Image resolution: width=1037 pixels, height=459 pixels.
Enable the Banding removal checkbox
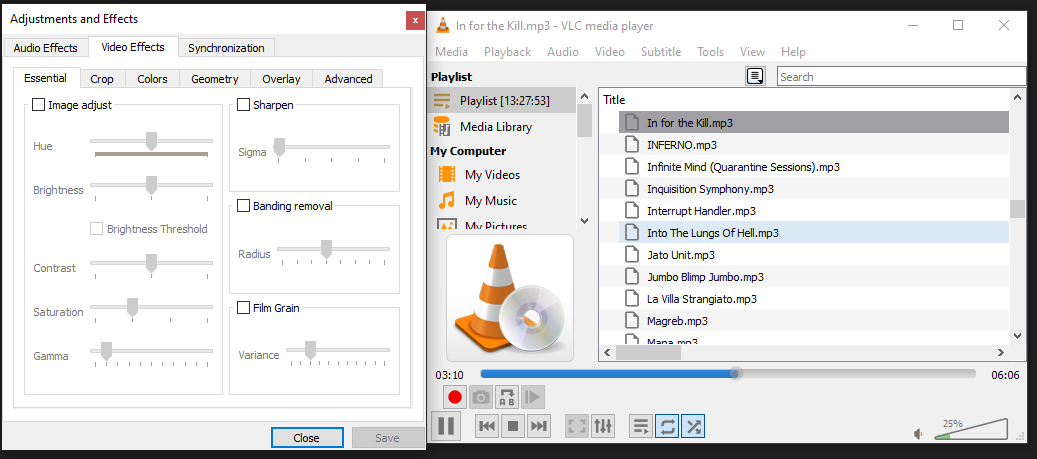coord(243,206)
